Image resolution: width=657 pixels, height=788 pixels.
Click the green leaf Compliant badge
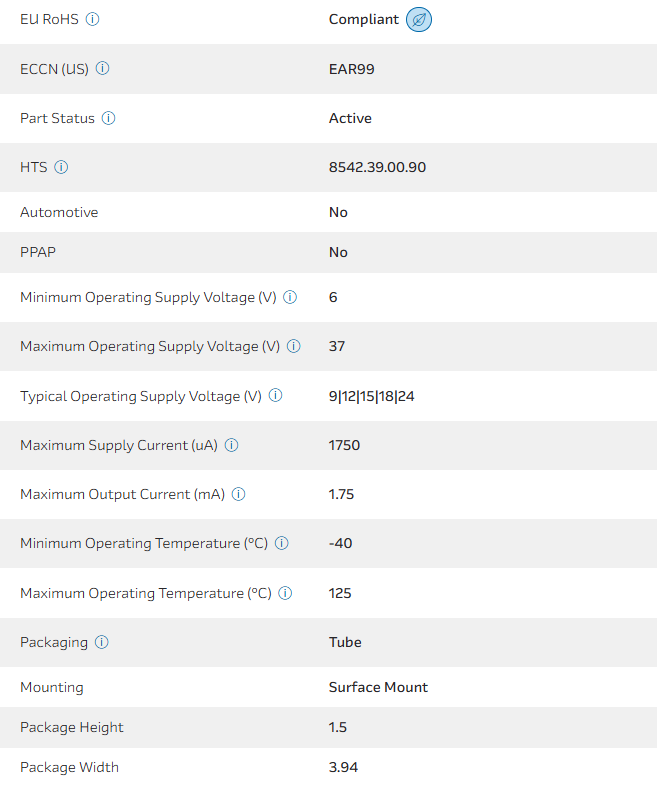[x=419, y=20]
